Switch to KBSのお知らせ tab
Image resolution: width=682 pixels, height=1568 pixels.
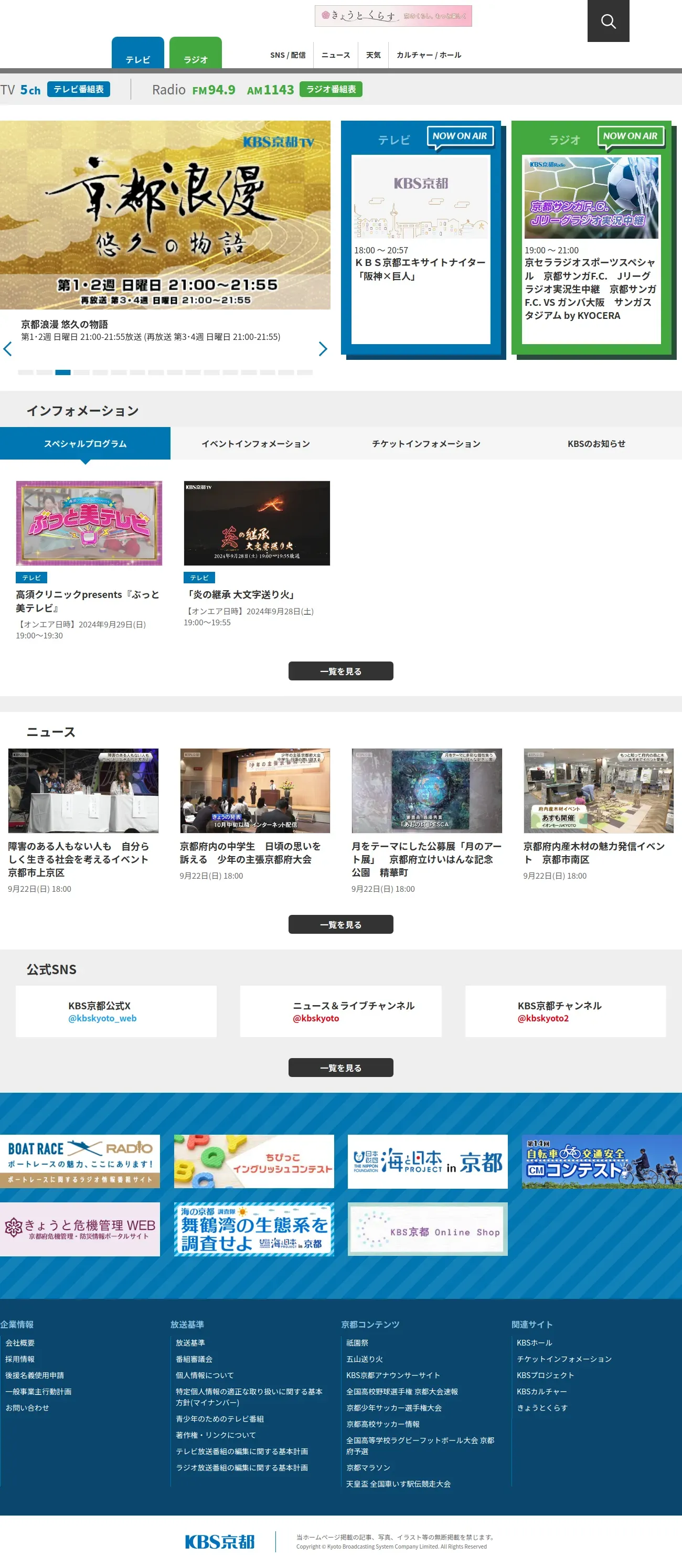(597, 444)
